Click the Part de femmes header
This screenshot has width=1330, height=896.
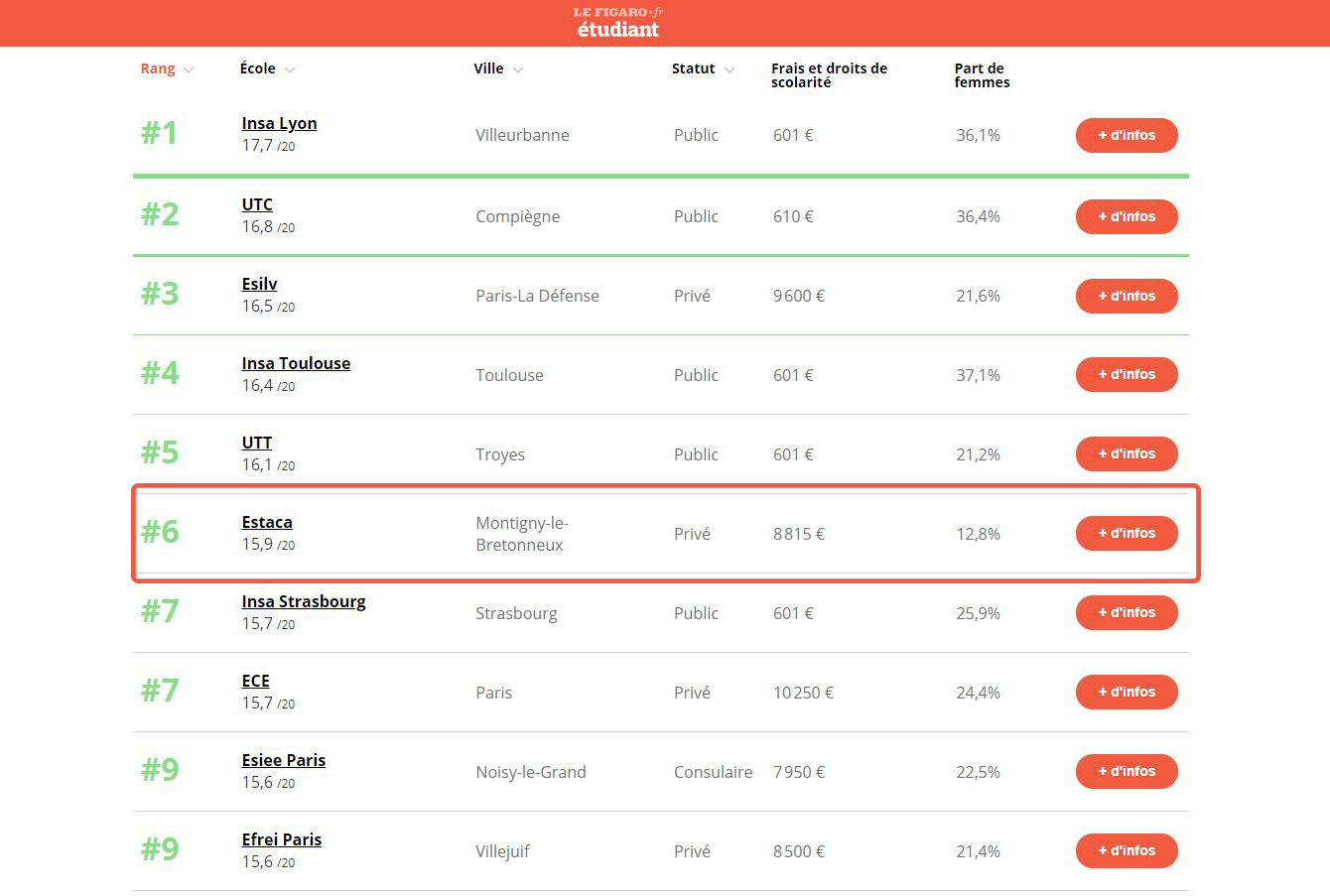(982, 75)
